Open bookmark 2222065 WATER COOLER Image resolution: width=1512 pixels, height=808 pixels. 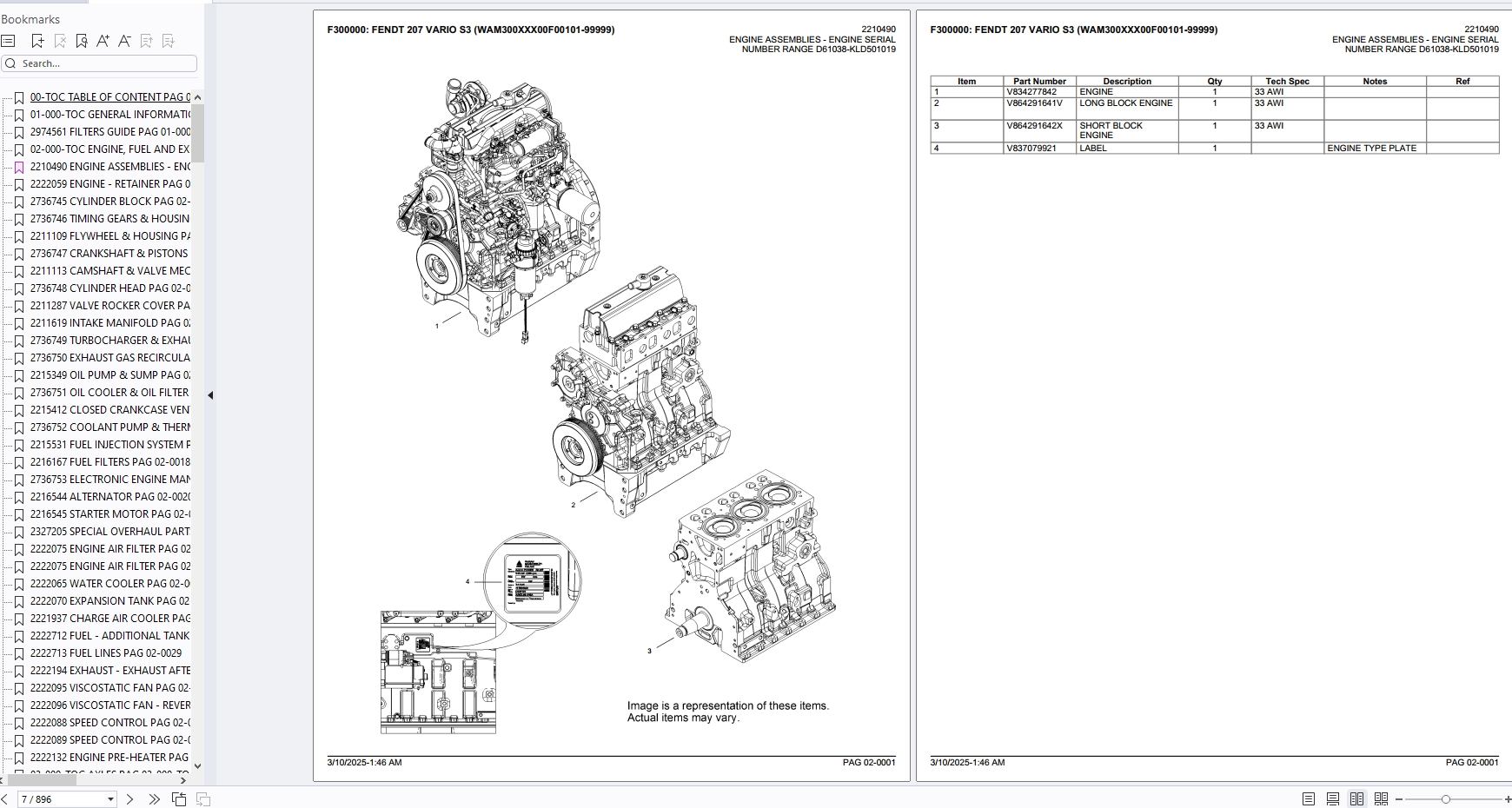click(109, 584)
